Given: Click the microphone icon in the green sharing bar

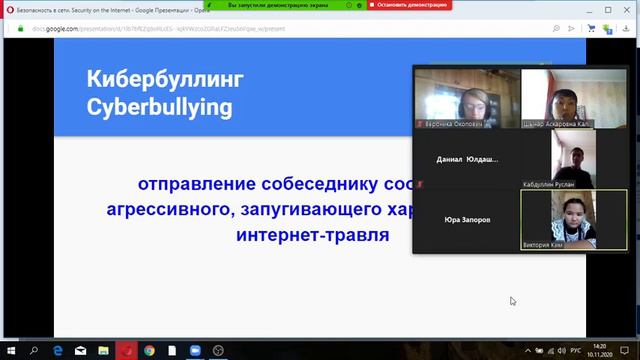Looking at the screenshot, I should point(209,5).
